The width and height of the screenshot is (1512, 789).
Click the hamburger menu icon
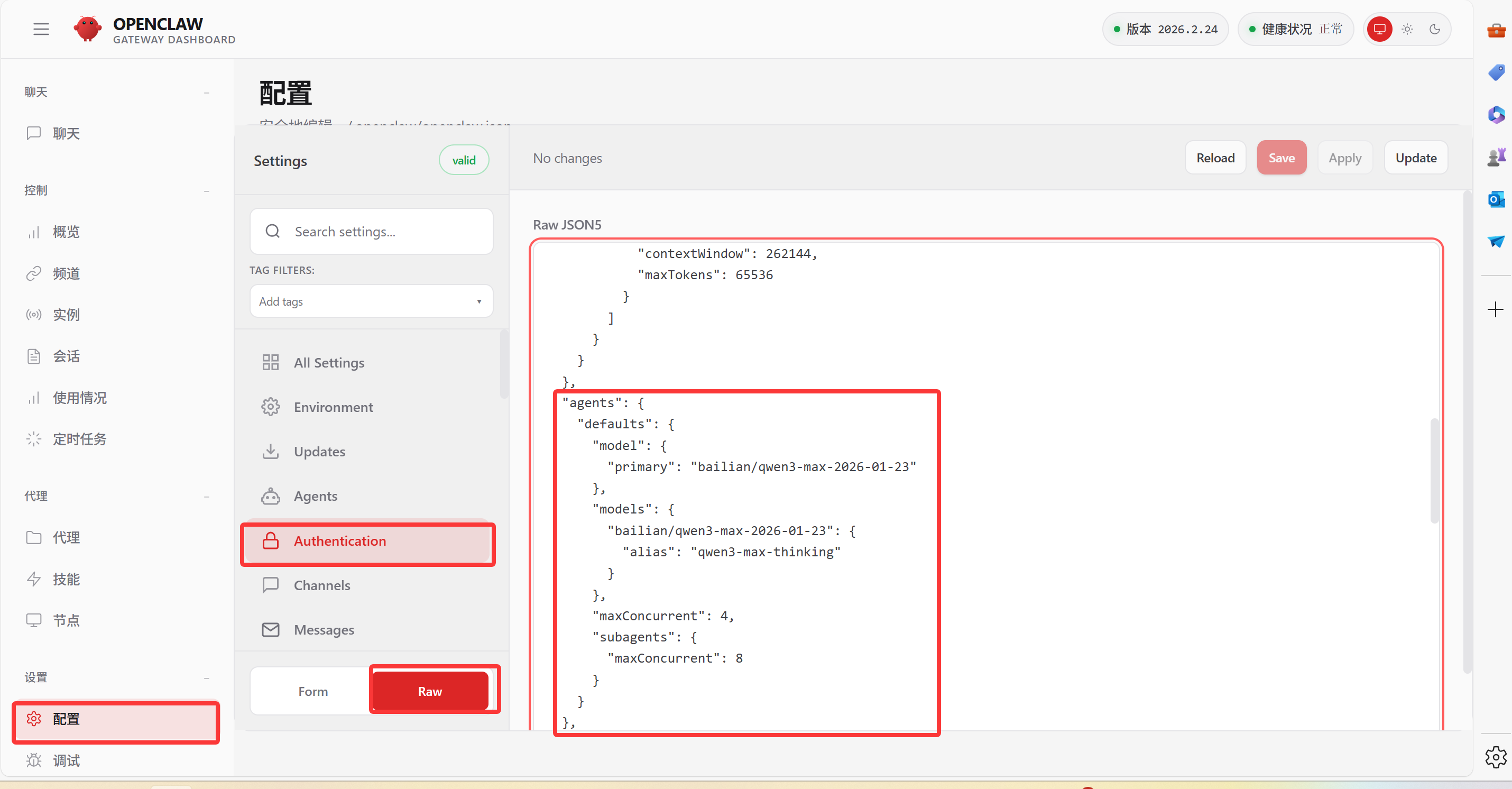pos(41,29)
